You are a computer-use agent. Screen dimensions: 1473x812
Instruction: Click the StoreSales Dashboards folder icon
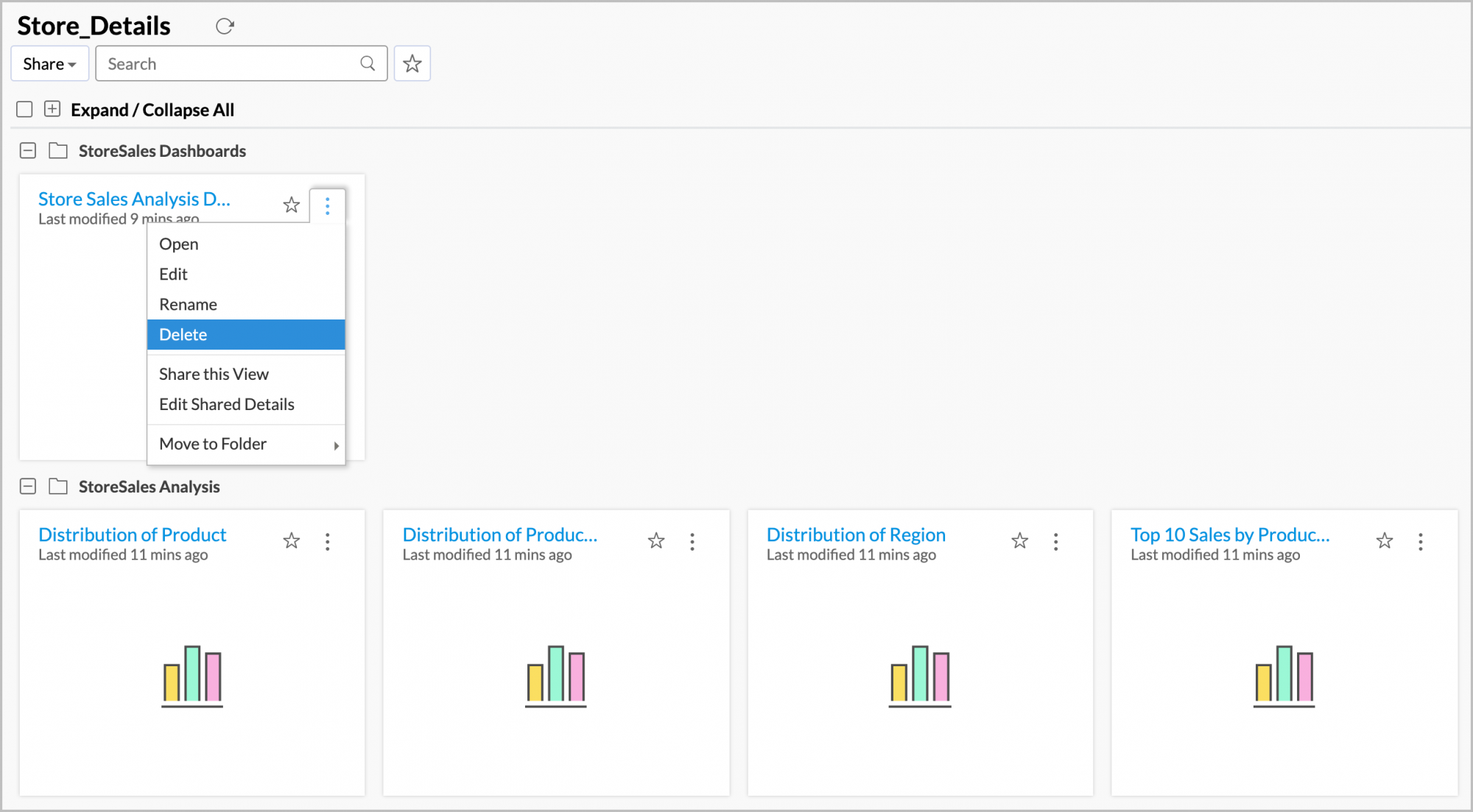pyautogui.click(x=58, y=151)
